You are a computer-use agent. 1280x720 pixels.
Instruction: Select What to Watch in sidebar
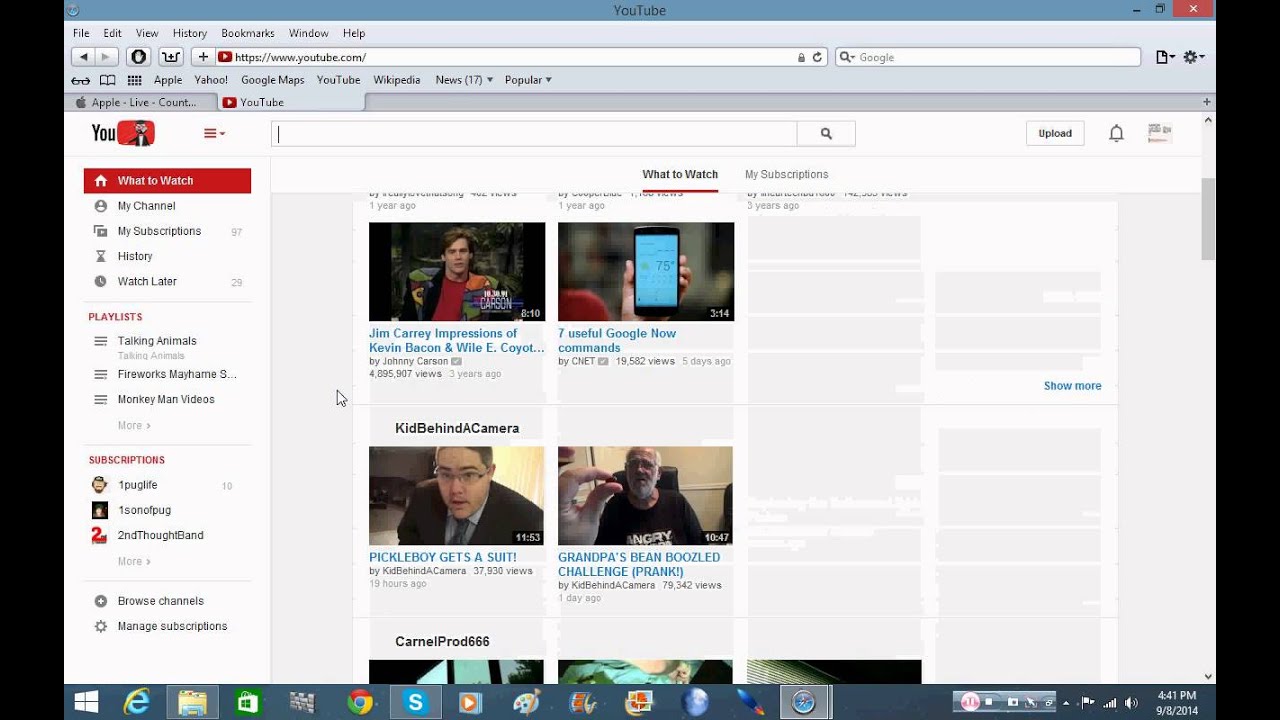(x=167, y=181)
